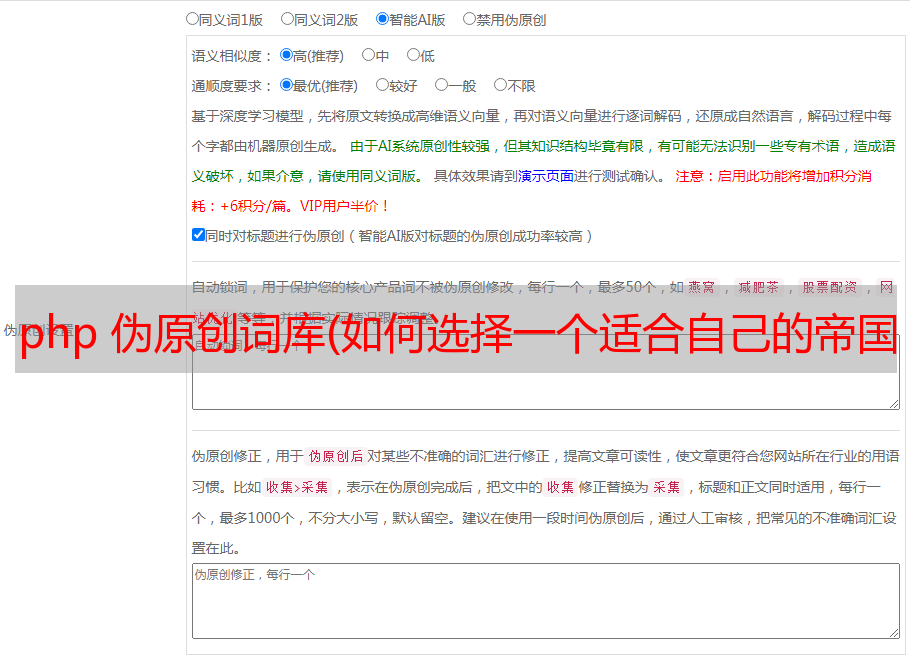The image size is (911, 658).
Task: Set 通顺度要求 to 最优(推荐)
Action: (286, 85)
